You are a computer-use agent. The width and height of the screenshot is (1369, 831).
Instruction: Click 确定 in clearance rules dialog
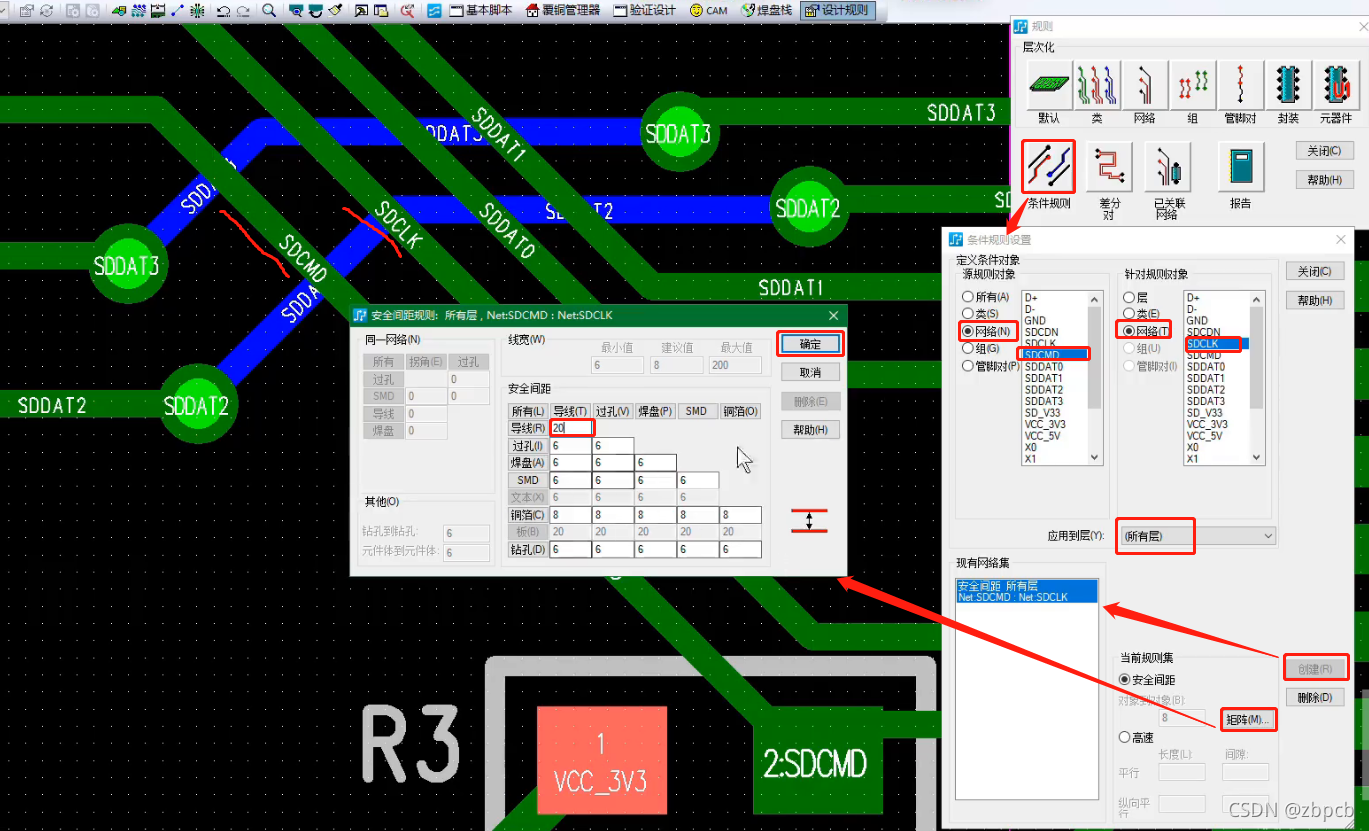(x=810, y=344)
